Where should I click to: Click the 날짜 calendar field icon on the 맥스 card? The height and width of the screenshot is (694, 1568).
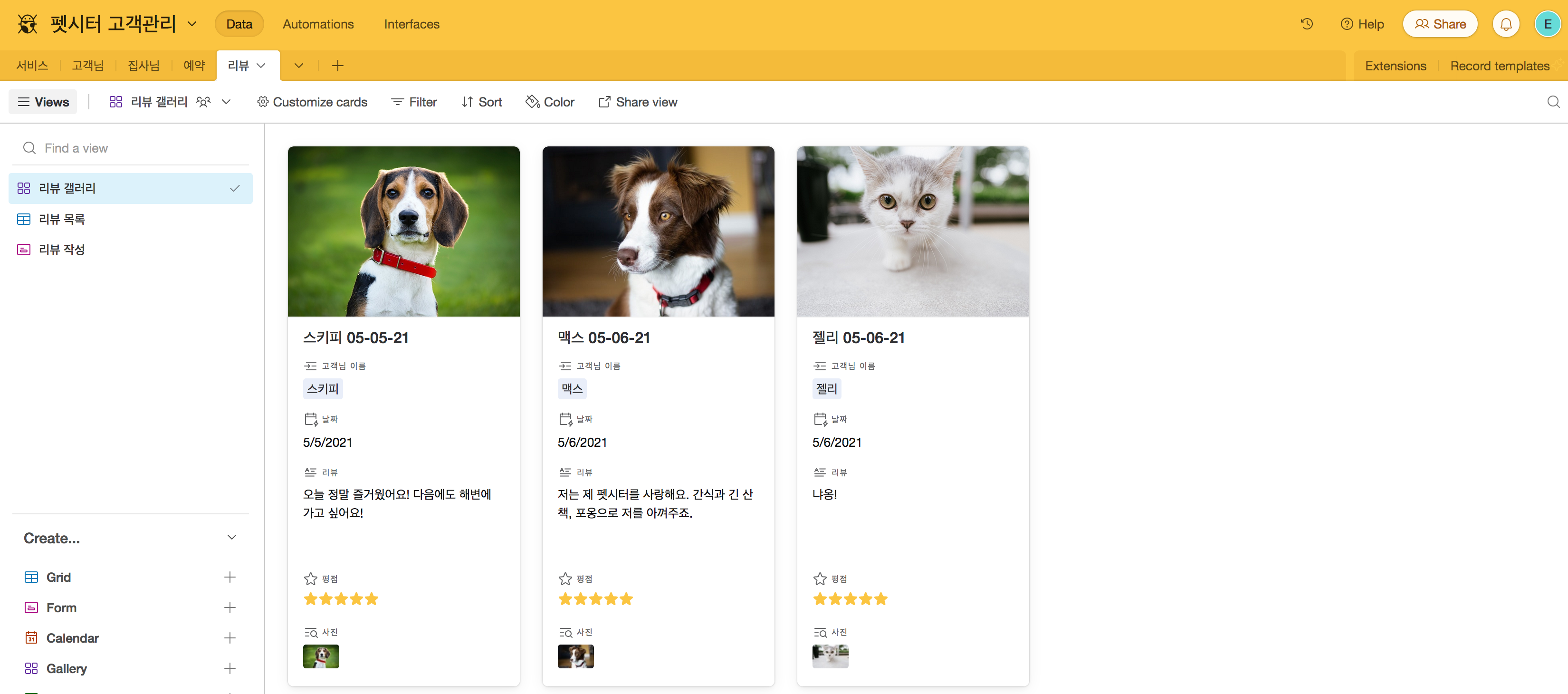tap(565, 419)
